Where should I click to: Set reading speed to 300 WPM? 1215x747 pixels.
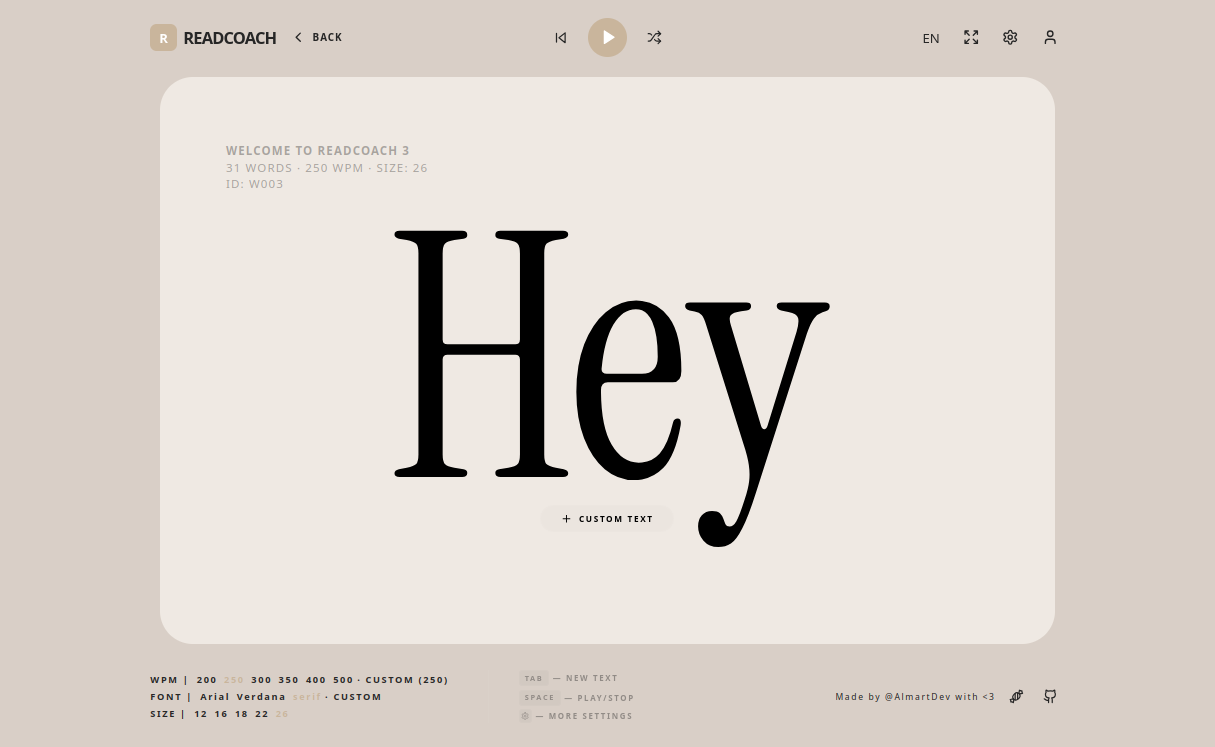coord(261,680)
